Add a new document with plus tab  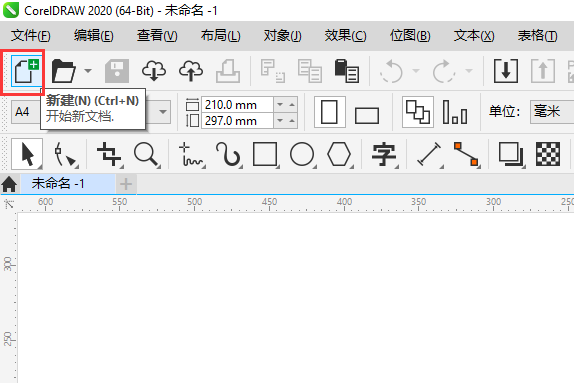(126, 184)
